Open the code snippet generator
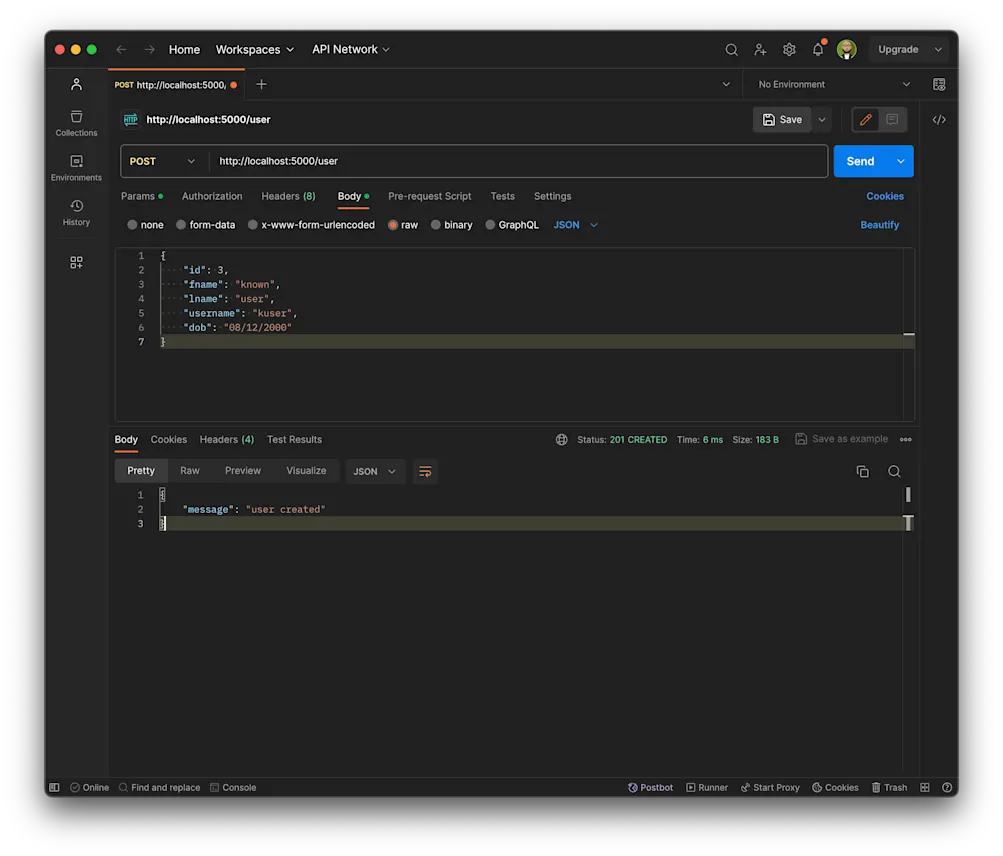1003x856 pixels. coord(938,119)
